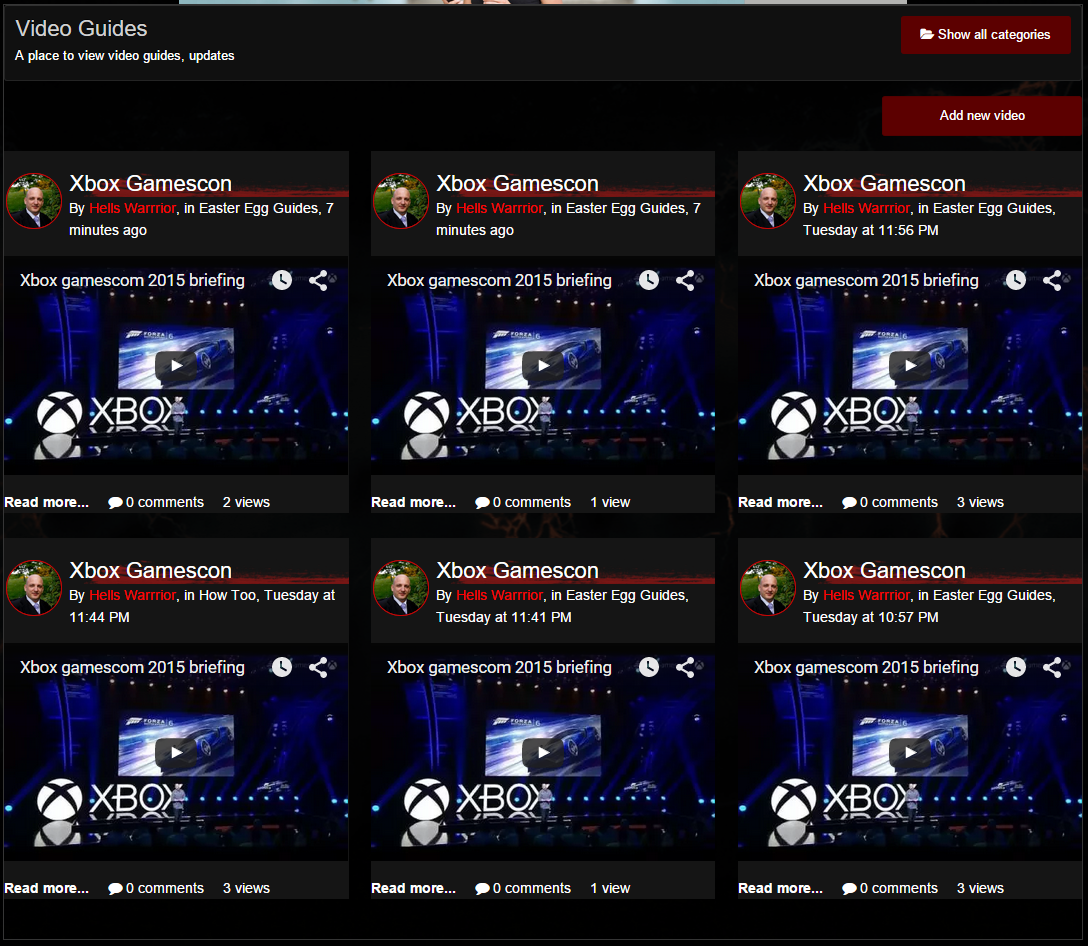Click Hells Warrrior on the 11:41 PM post
This screenshot has height=946, width=1088.
(500, 596)
